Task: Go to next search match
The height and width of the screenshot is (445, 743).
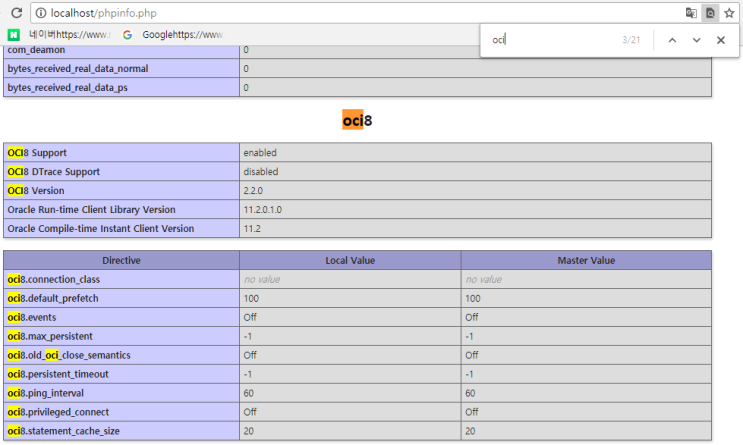Action: click(696, 40)
